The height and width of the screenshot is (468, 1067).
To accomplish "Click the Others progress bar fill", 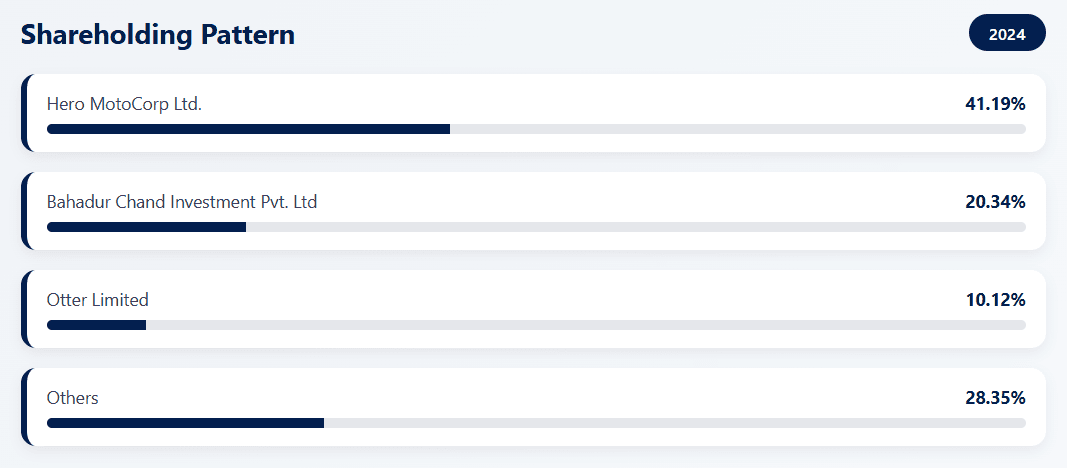I will (x=185, y=423).
